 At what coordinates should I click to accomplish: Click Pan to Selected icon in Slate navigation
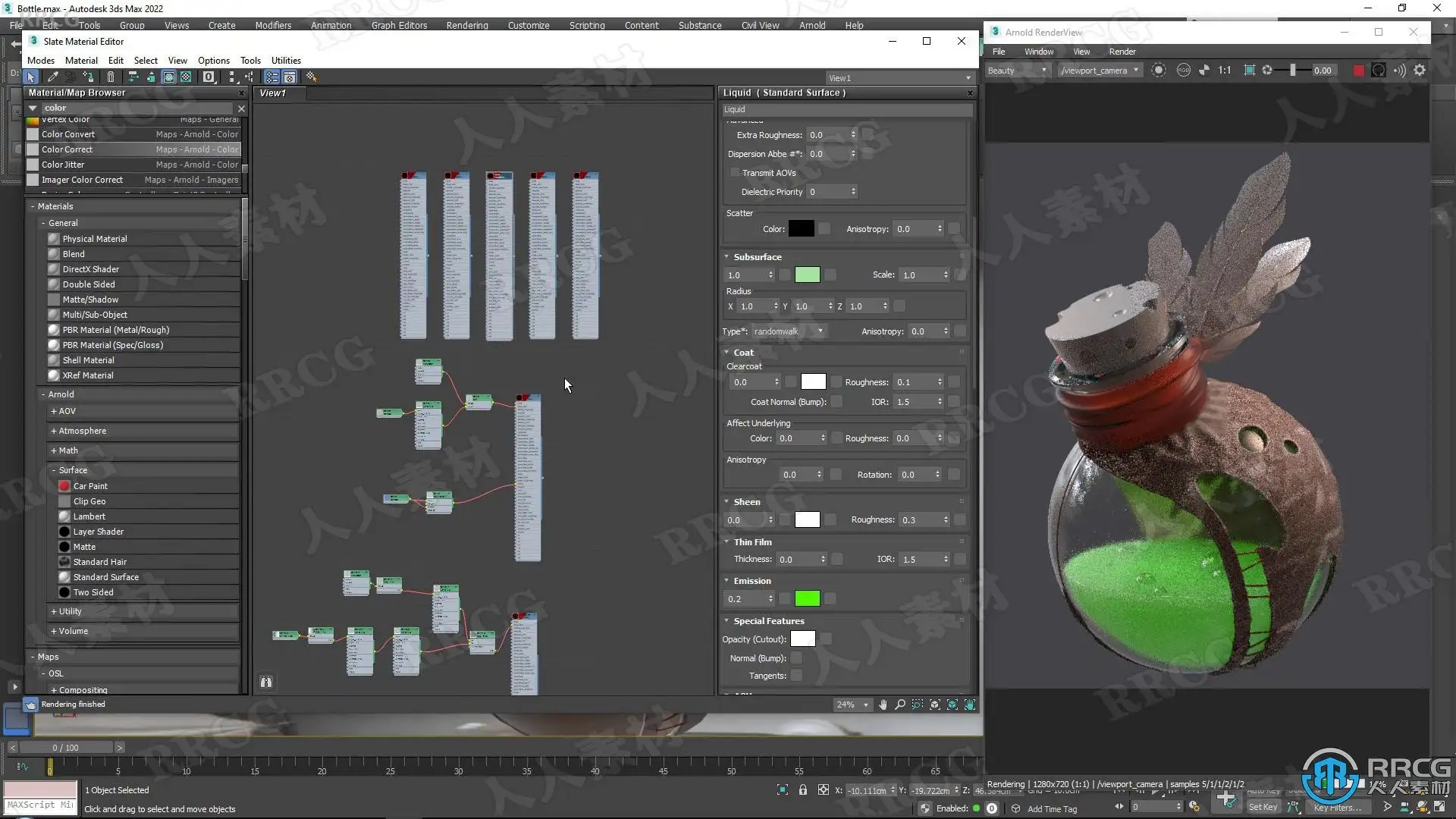970,704
